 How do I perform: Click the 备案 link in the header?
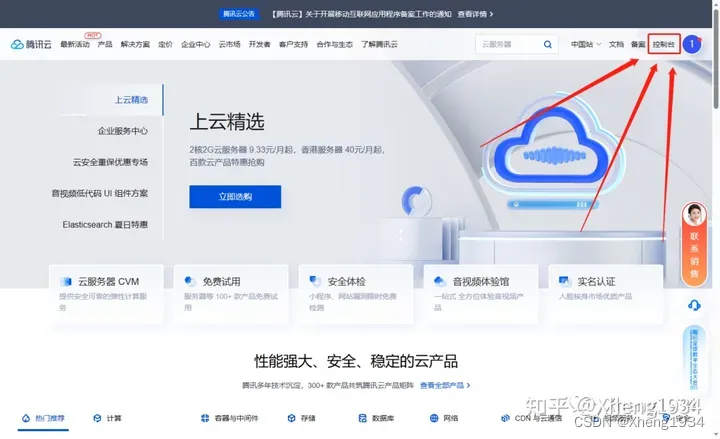(638, 45)
